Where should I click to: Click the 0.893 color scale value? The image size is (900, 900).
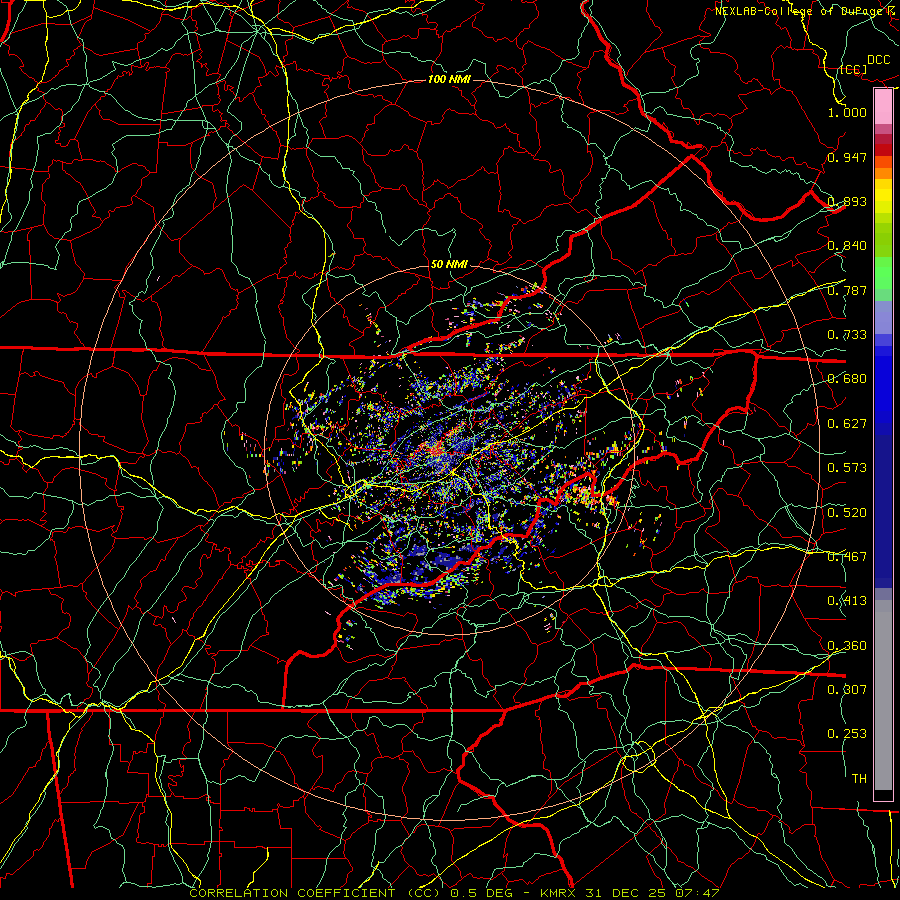[x=847, y=201]
